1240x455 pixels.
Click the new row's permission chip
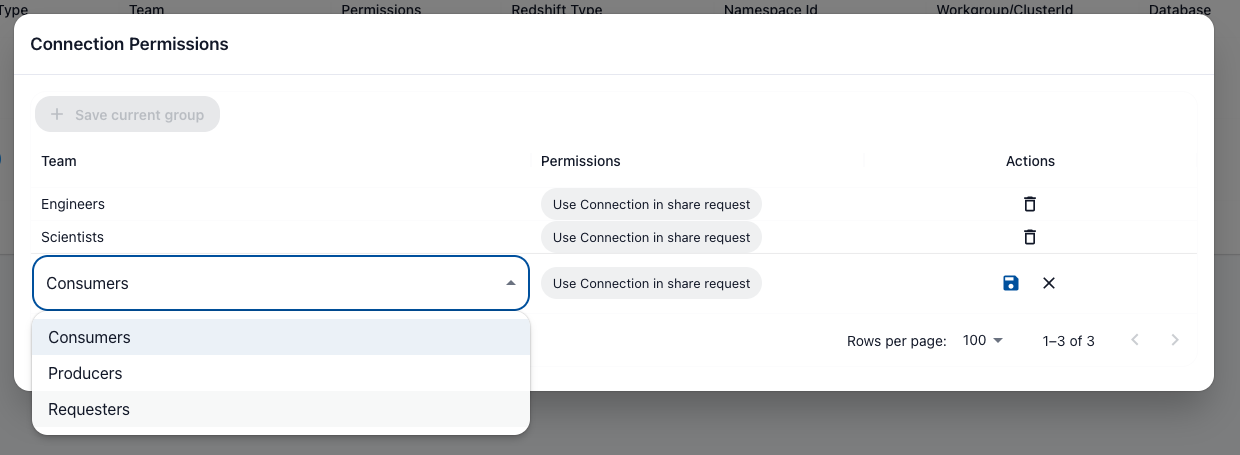[x=651, y=283]
